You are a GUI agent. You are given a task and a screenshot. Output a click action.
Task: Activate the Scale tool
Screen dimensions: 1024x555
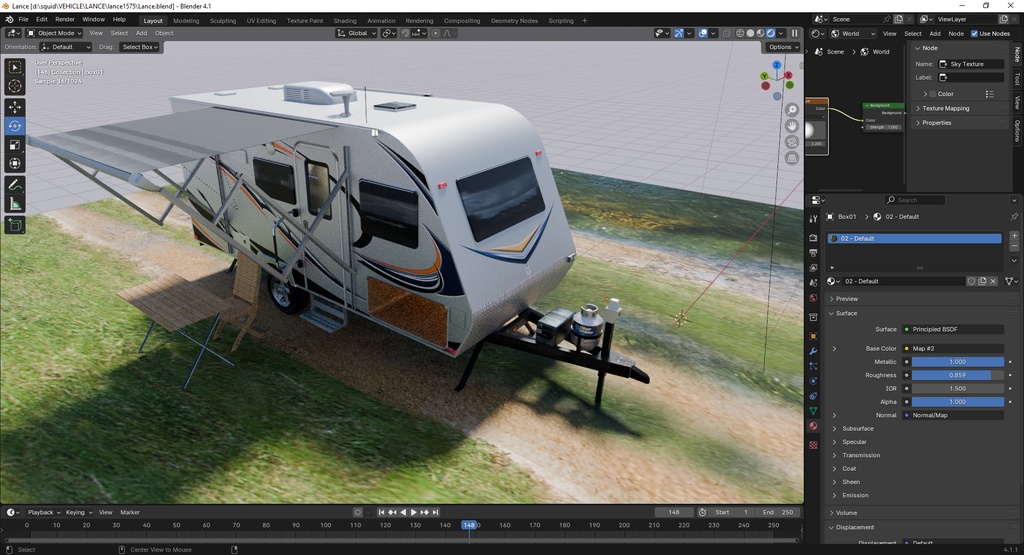(15, 145)
